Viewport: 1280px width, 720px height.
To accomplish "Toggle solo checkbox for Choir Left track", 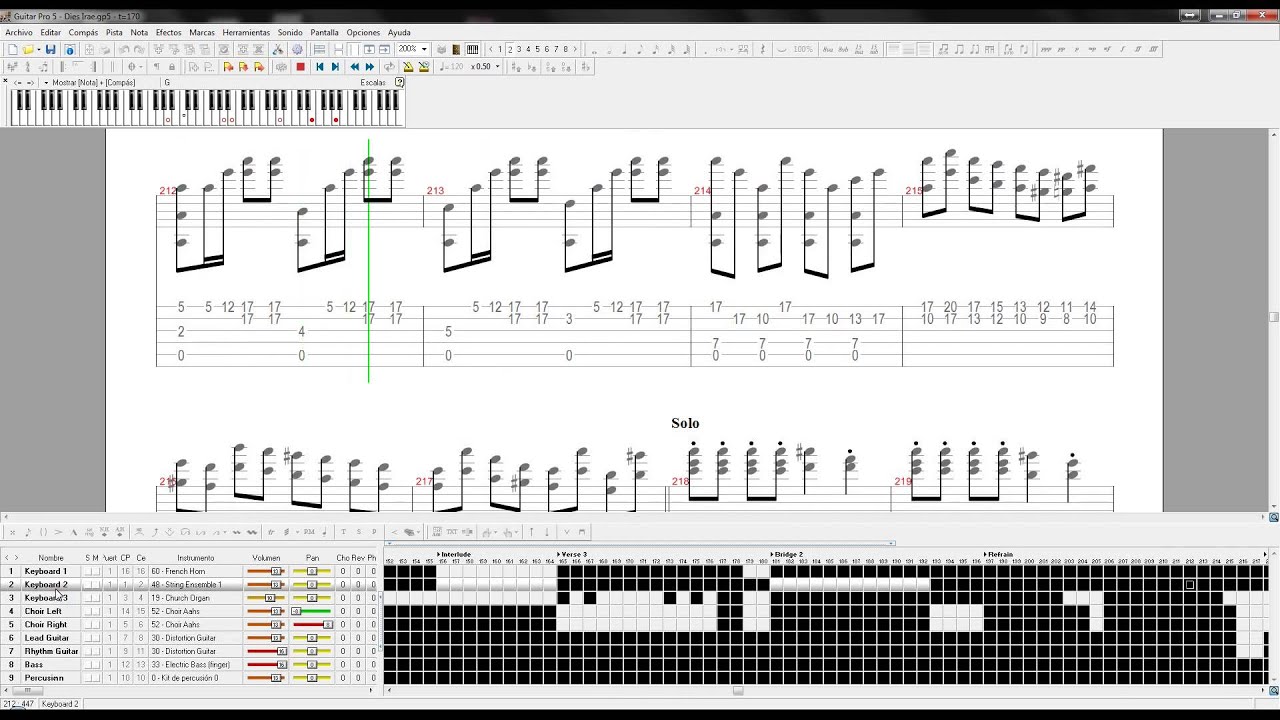I will [x=88, y=611].
